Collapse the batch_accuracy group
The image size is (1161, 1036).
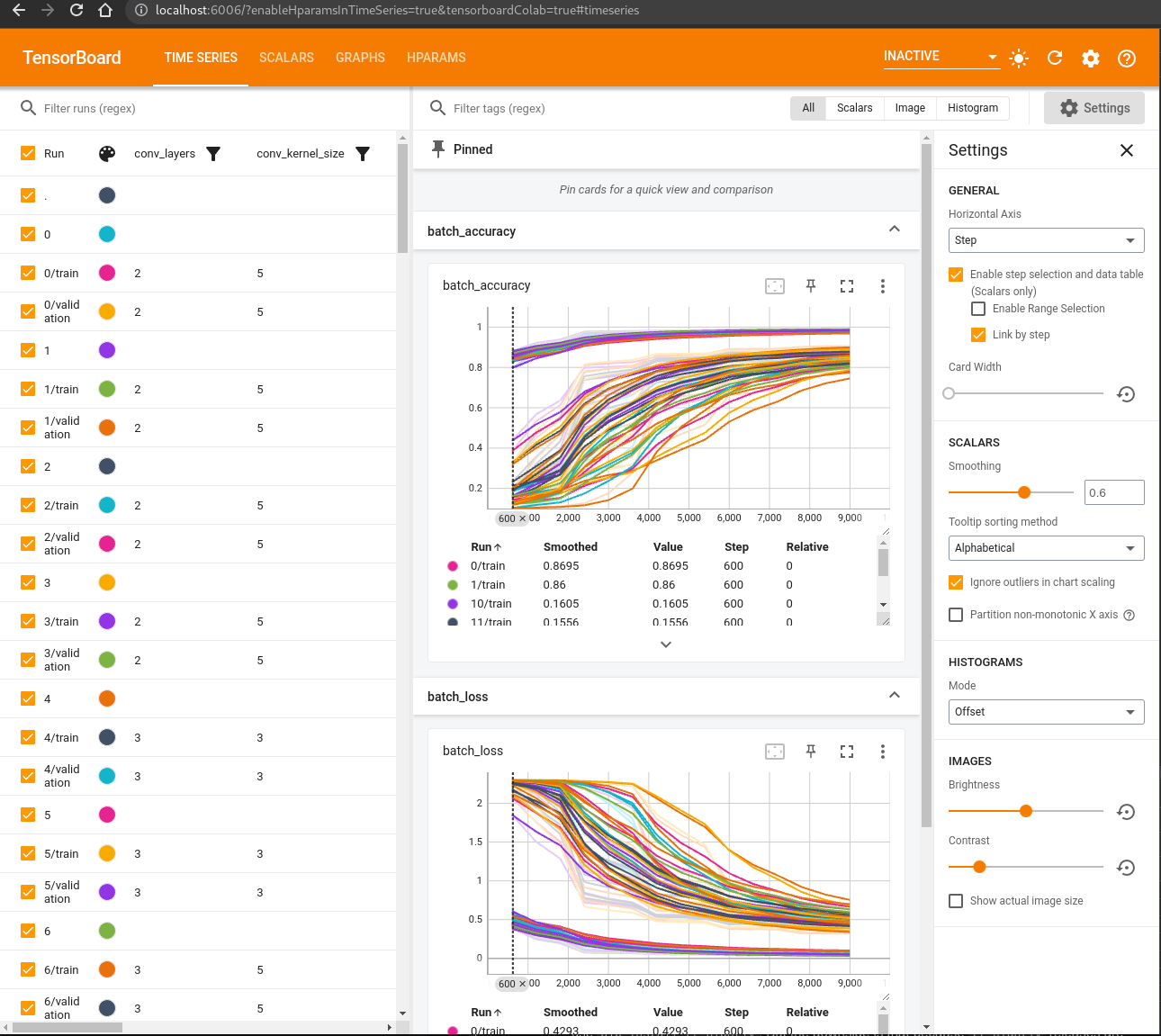click(895, 229)
